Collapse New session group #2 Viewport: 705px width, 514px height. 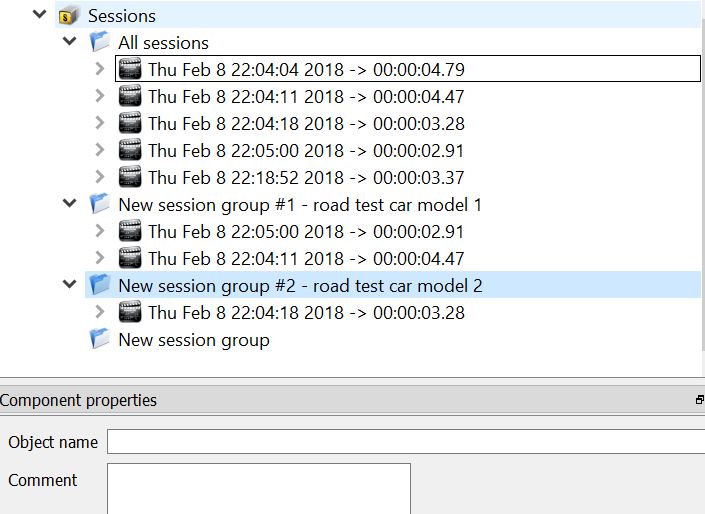pos(69,284)
